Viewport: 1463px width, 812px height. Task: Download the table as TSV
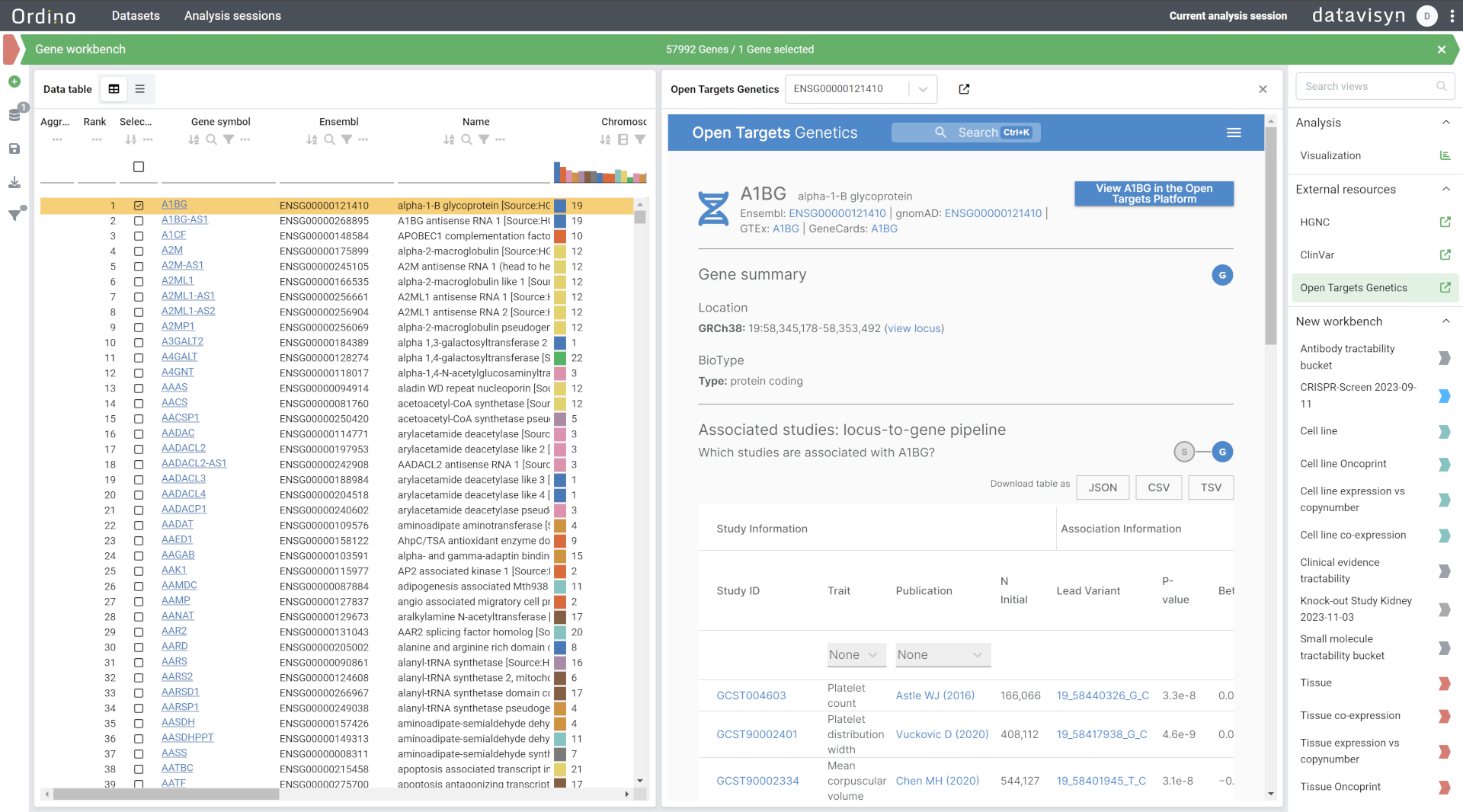1211,488
